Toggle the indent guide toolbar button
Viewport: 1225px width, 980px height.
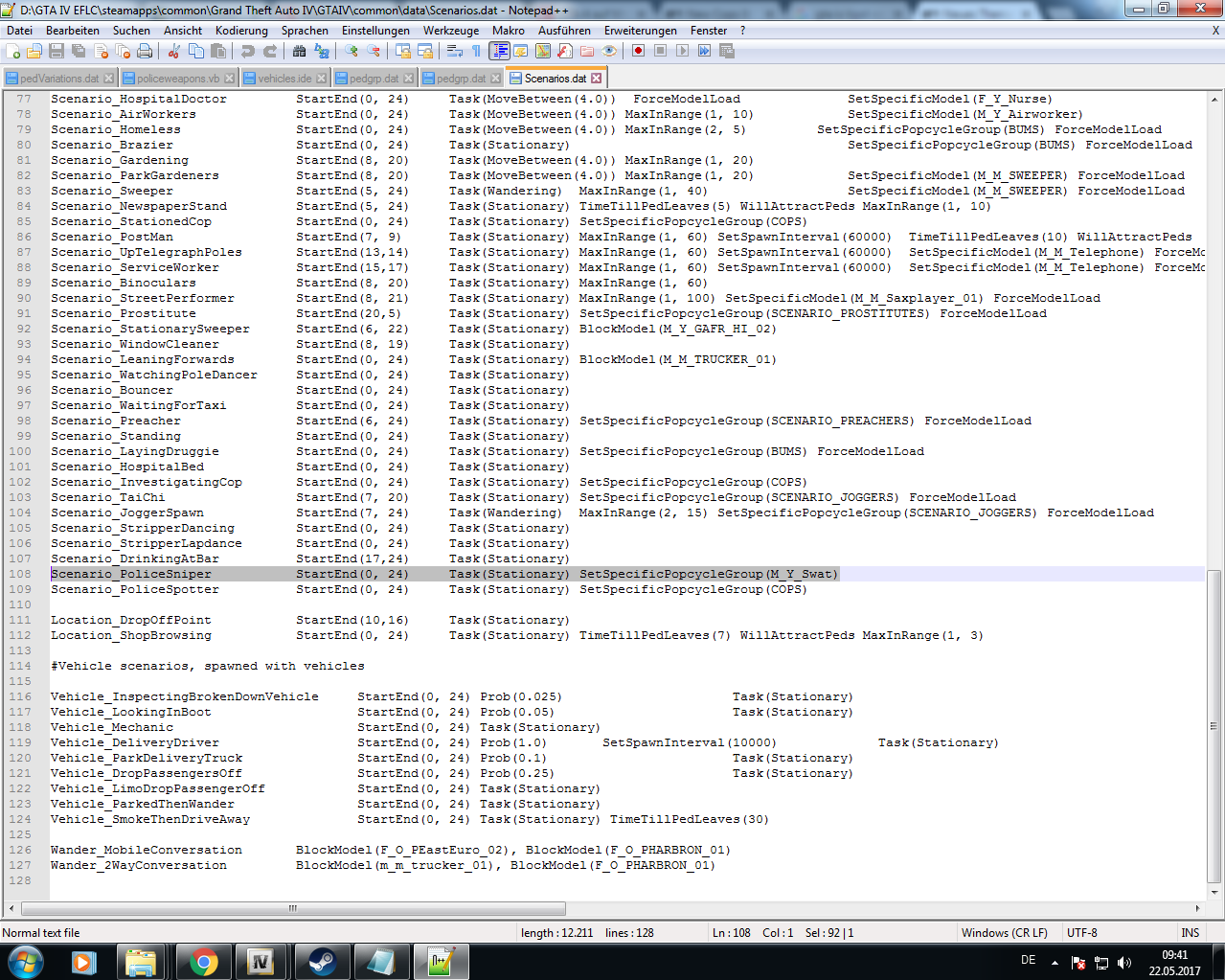(x=500, y=51)
